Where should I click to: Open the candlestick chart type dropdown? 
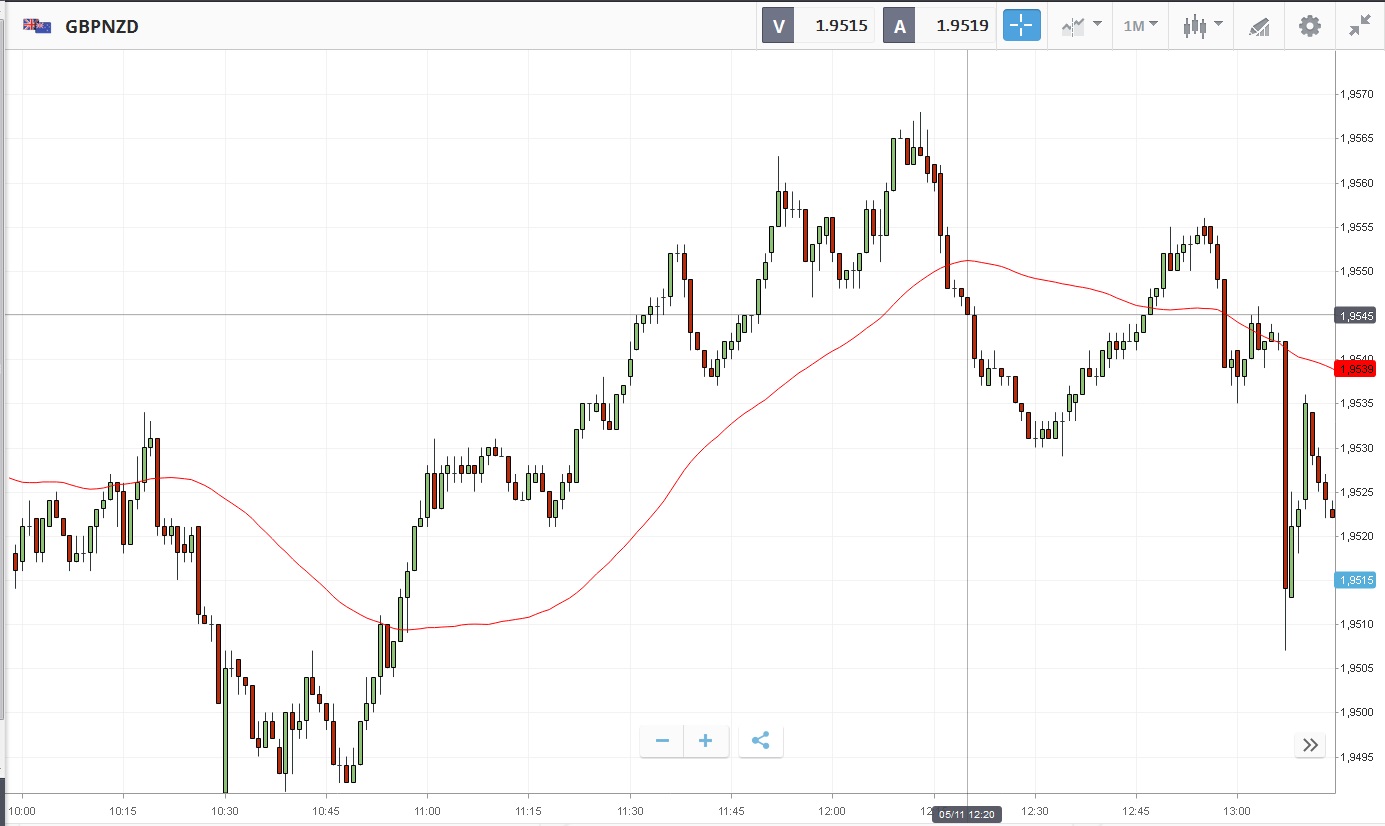pos(1202,26)
